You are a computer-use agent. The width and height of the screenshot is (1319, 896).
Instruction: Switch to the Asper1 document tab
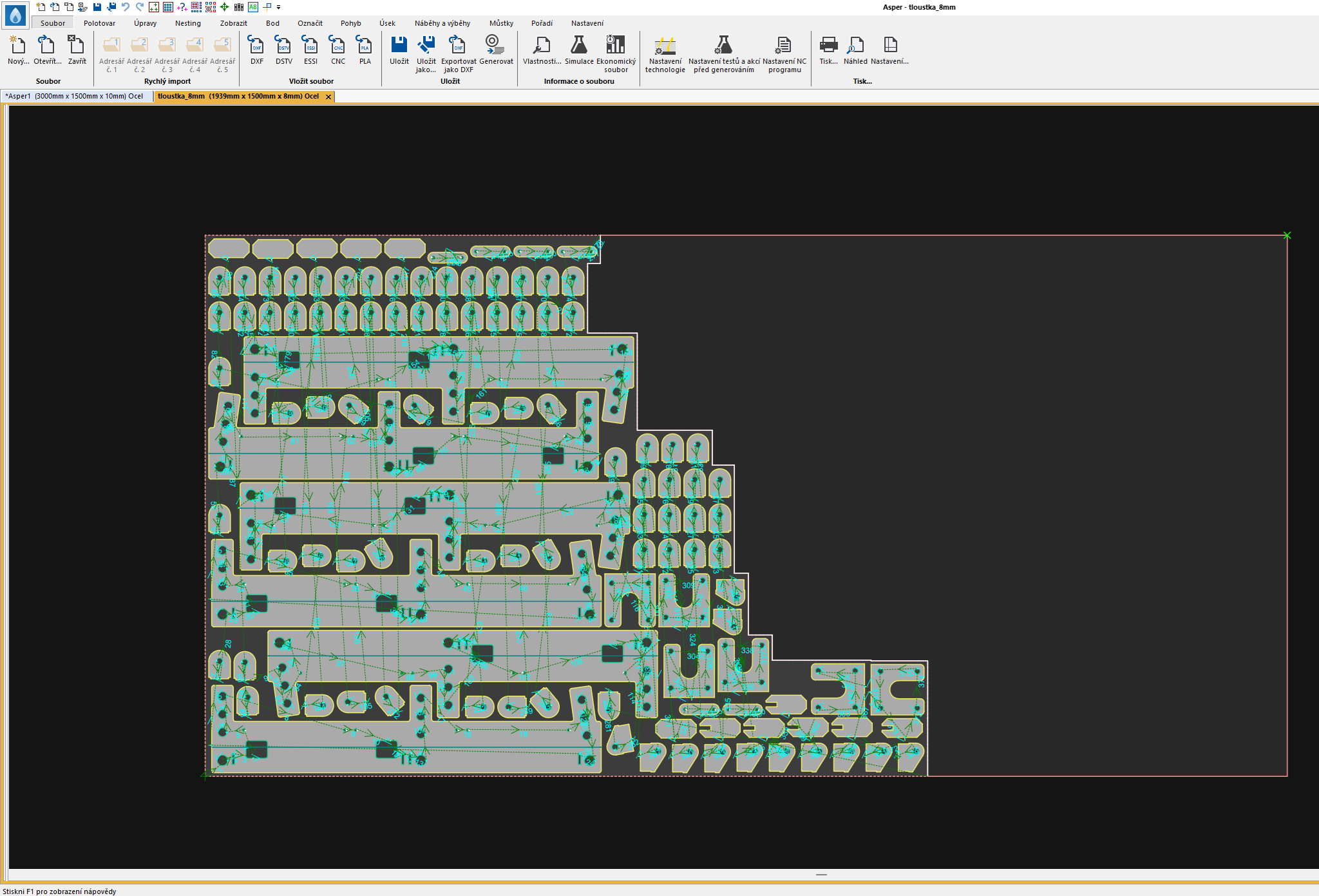75,96
